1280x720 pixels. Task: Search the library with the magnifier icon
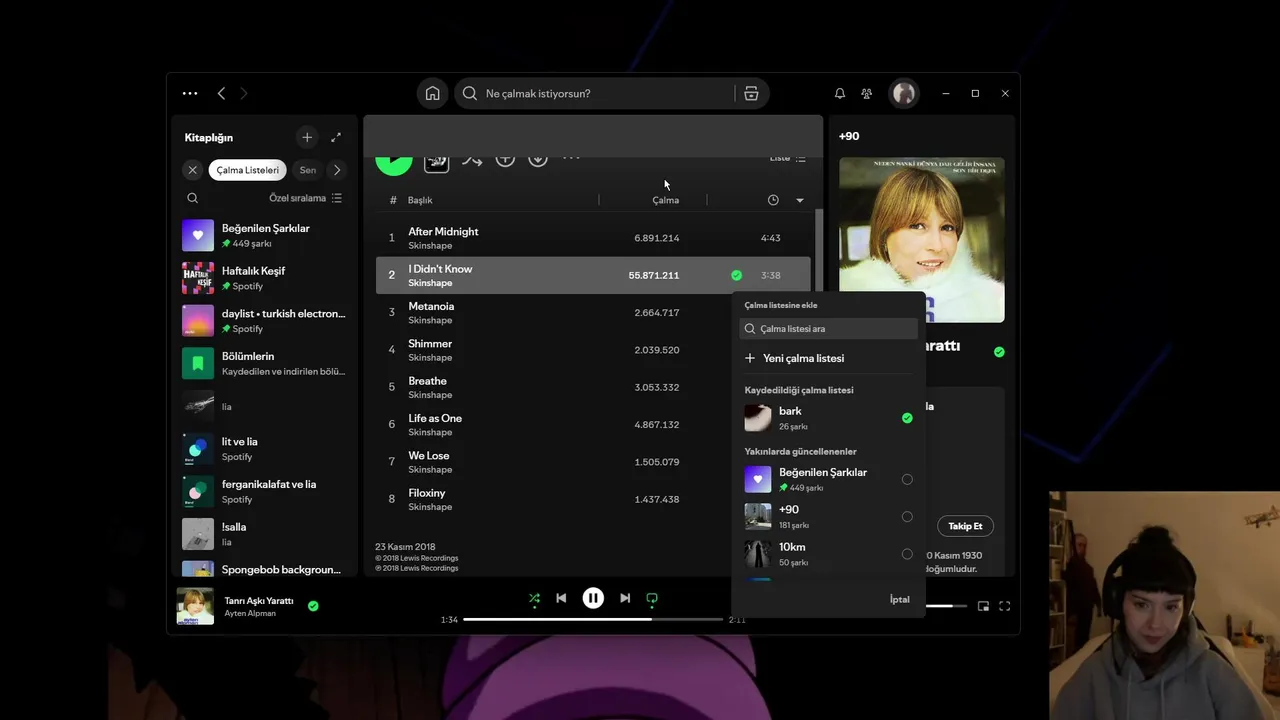pyautogui.click(x=193, y=198)
